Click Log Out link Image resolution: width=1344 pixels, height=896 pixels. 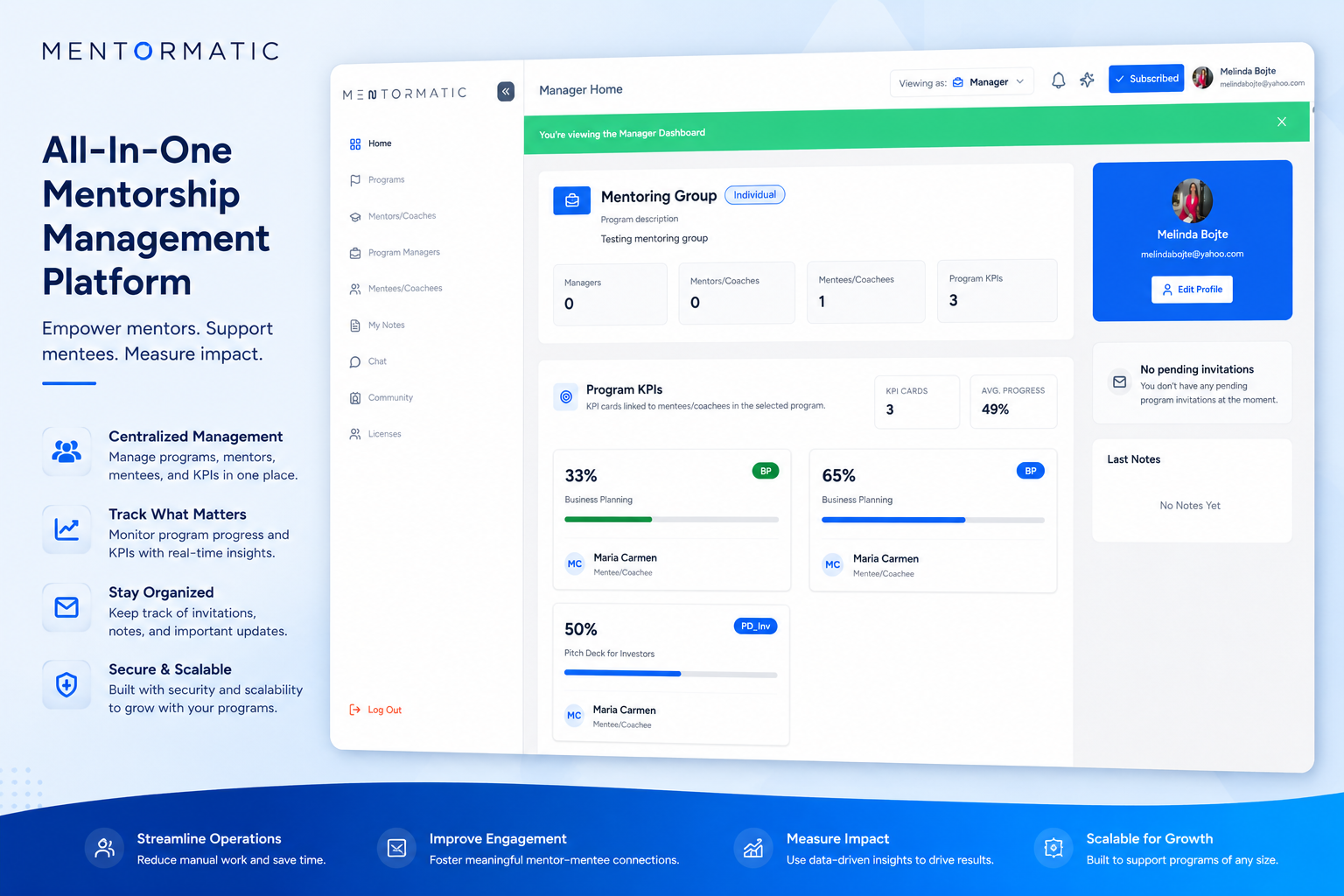(375, 710)
